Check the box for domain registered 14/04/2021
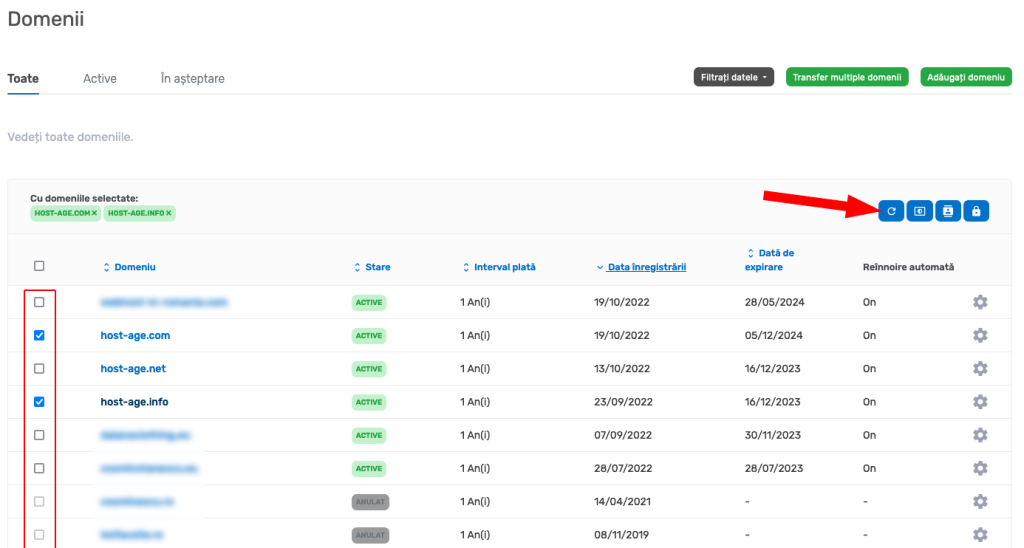The image size is (1024, 548). [x=39, y=502]
